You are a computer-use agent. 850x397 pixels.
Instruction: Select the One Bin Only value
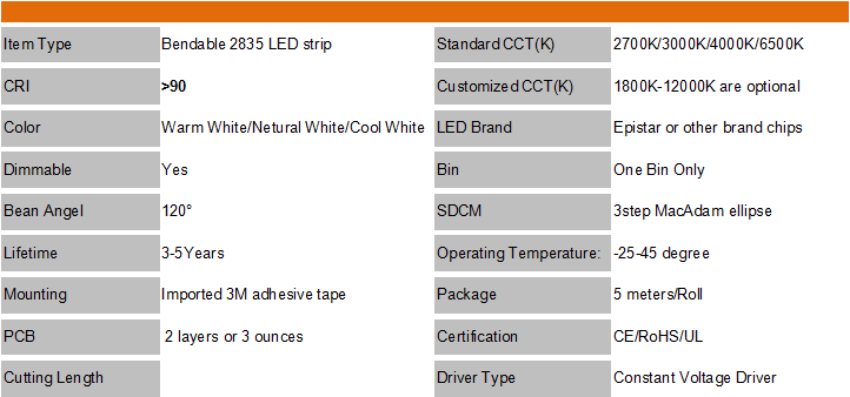point(659,170)
